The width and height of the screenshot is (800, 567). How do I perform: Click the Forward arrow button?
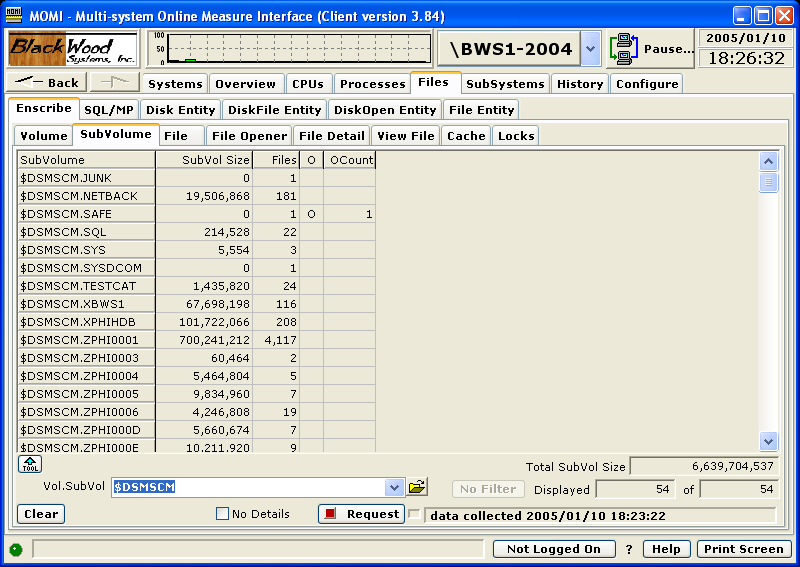[x=115, y=83]
